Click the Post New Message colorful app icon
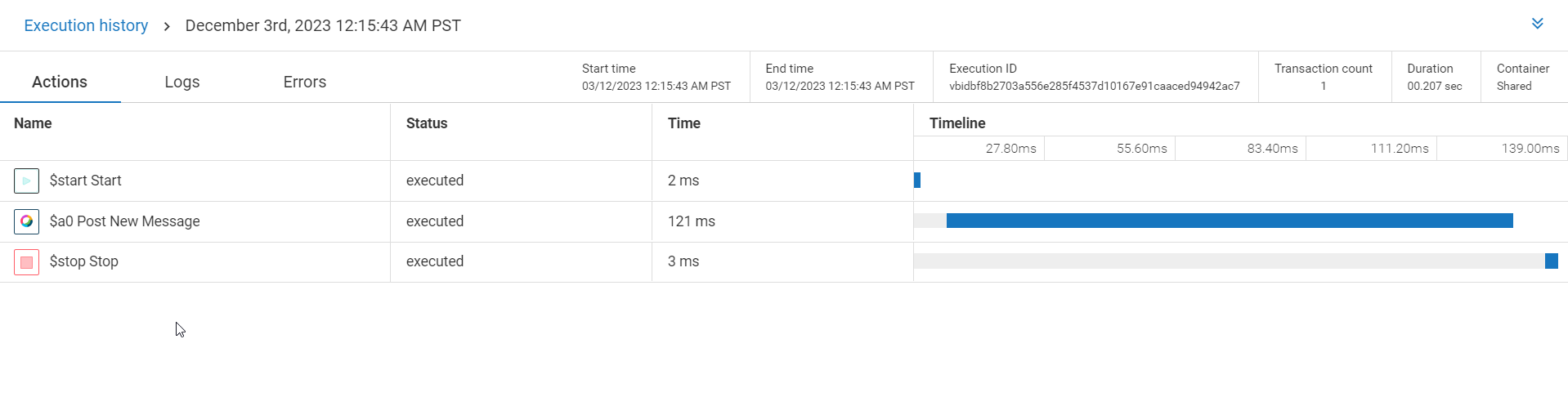This screenshot has height=397, width=1568. pos(26,221)
